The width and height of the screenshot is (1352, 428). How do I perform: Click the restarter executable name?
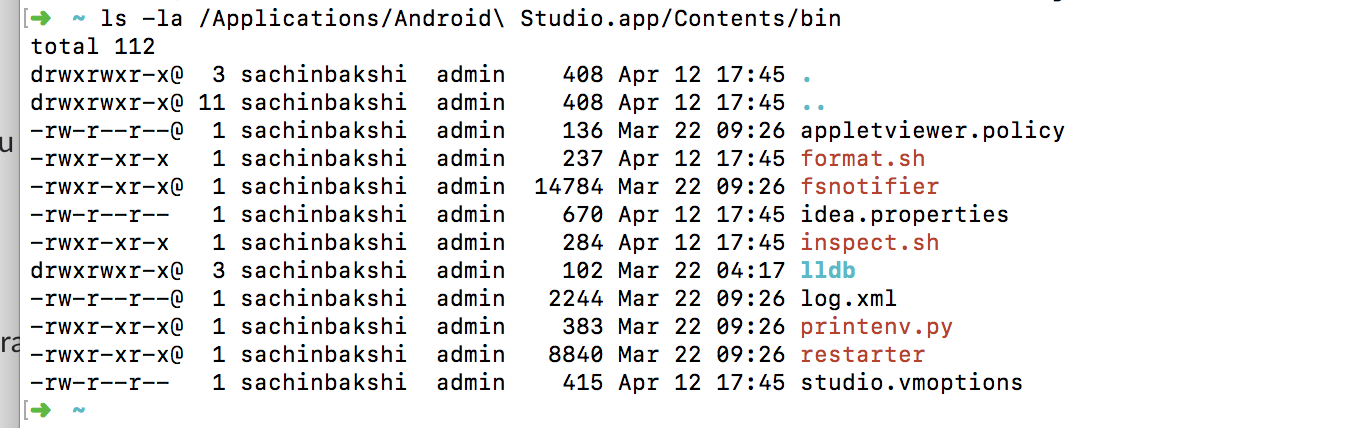tap(863, 355)
